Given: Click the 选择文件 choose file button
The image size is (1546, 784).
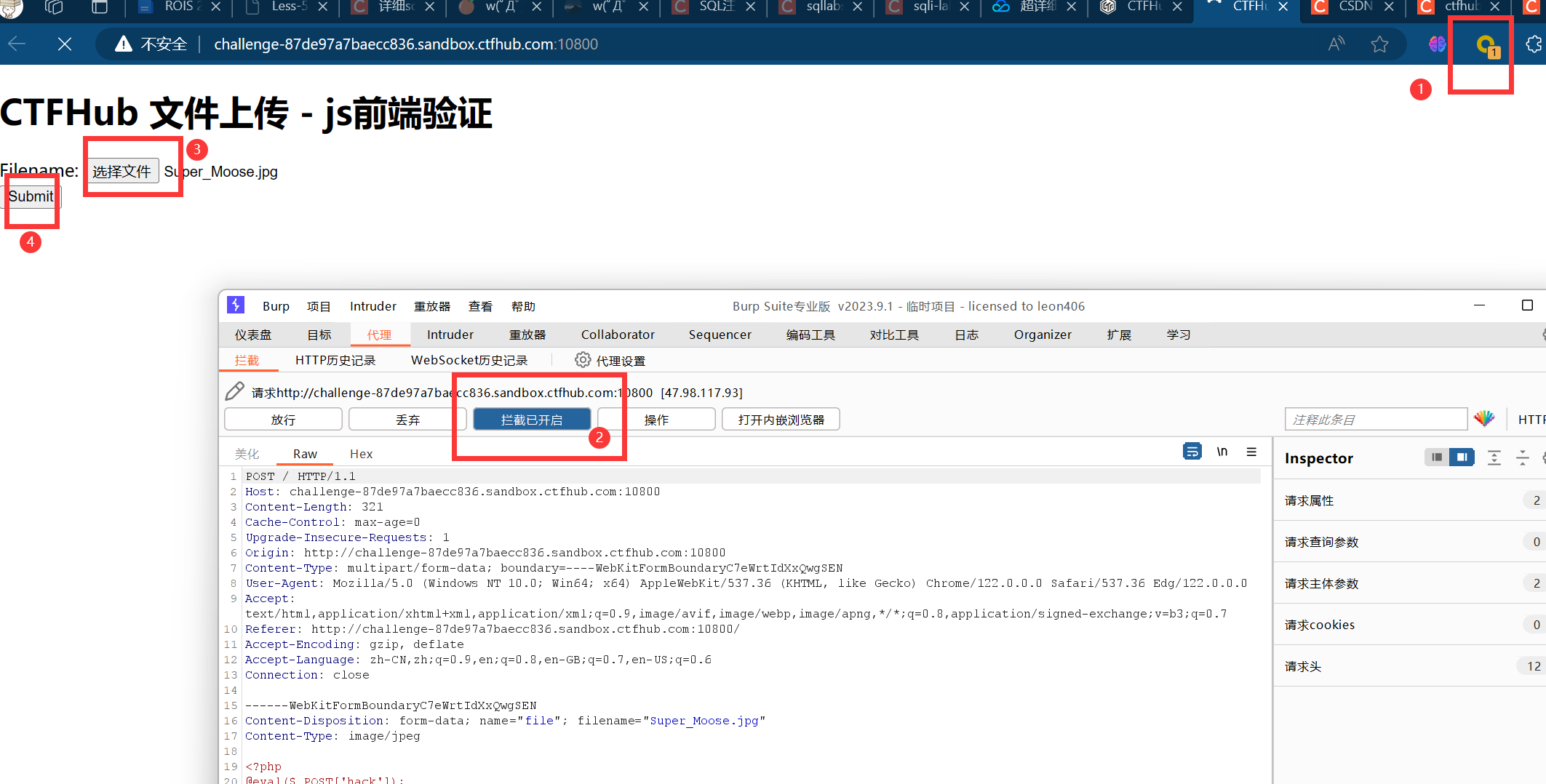Looking at the screenshot, I should click(121, 172).
